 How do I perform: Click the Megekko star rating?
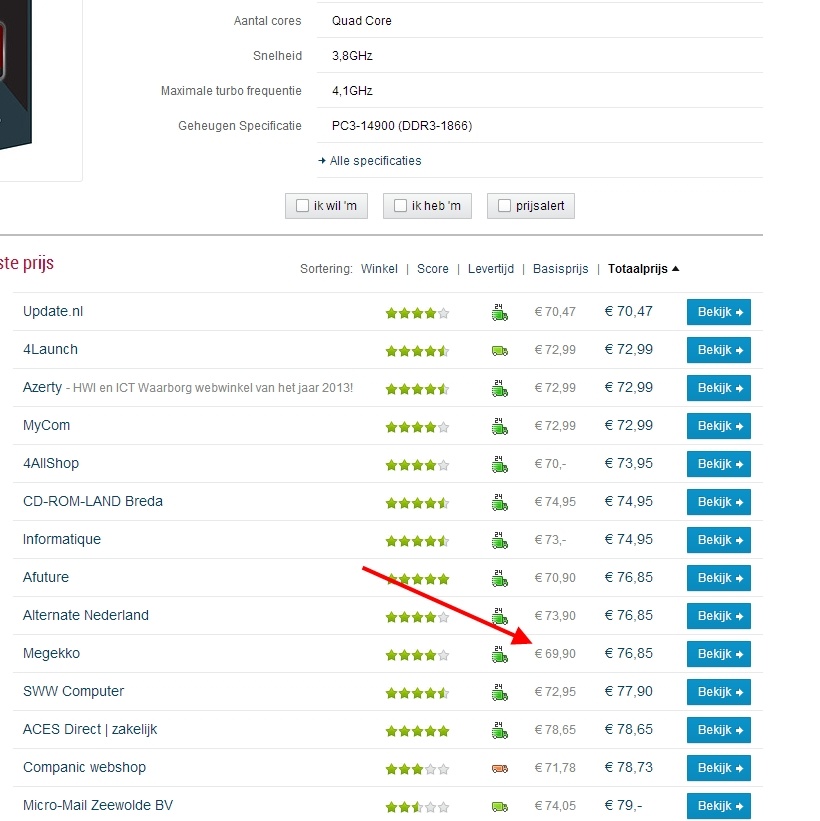pos(417,655)
